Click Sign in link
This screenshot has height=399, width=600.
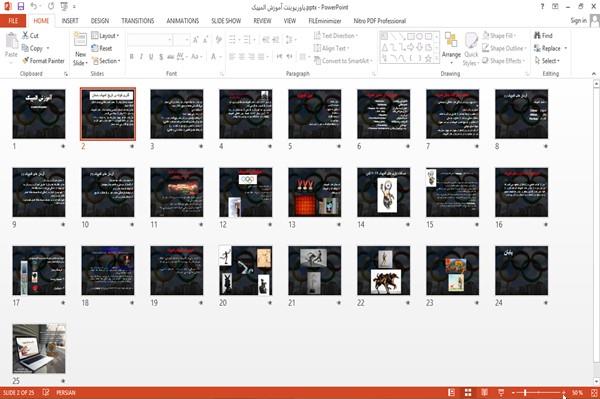click(x=578, y=21)
